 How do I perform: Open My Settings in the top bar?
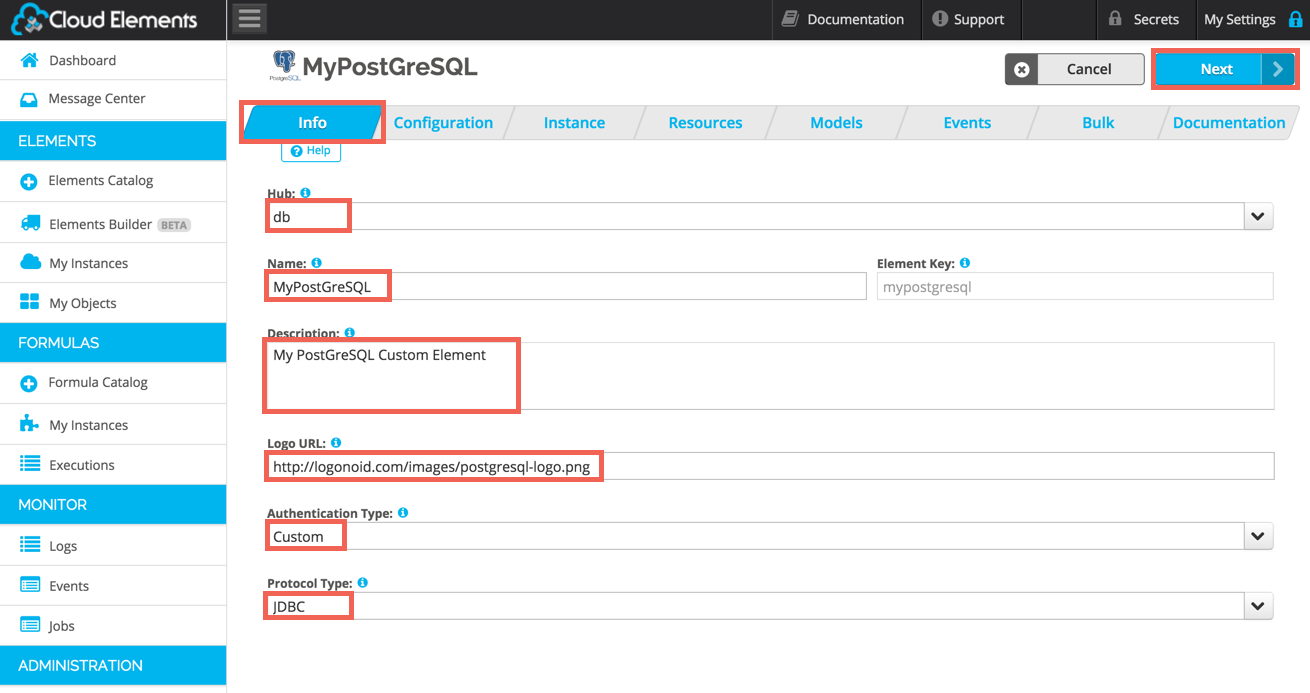(1252, 19)
